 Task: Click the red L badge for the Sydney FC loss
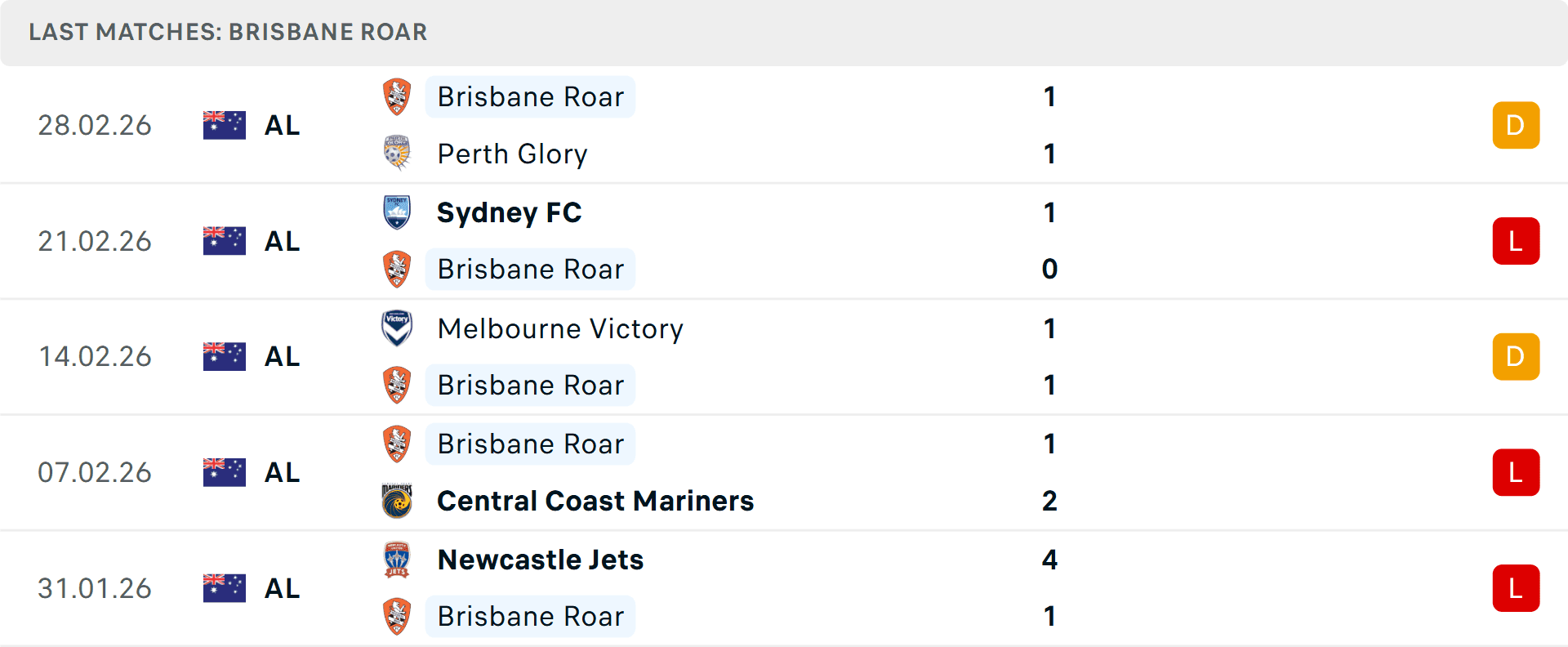point(1516,241)
